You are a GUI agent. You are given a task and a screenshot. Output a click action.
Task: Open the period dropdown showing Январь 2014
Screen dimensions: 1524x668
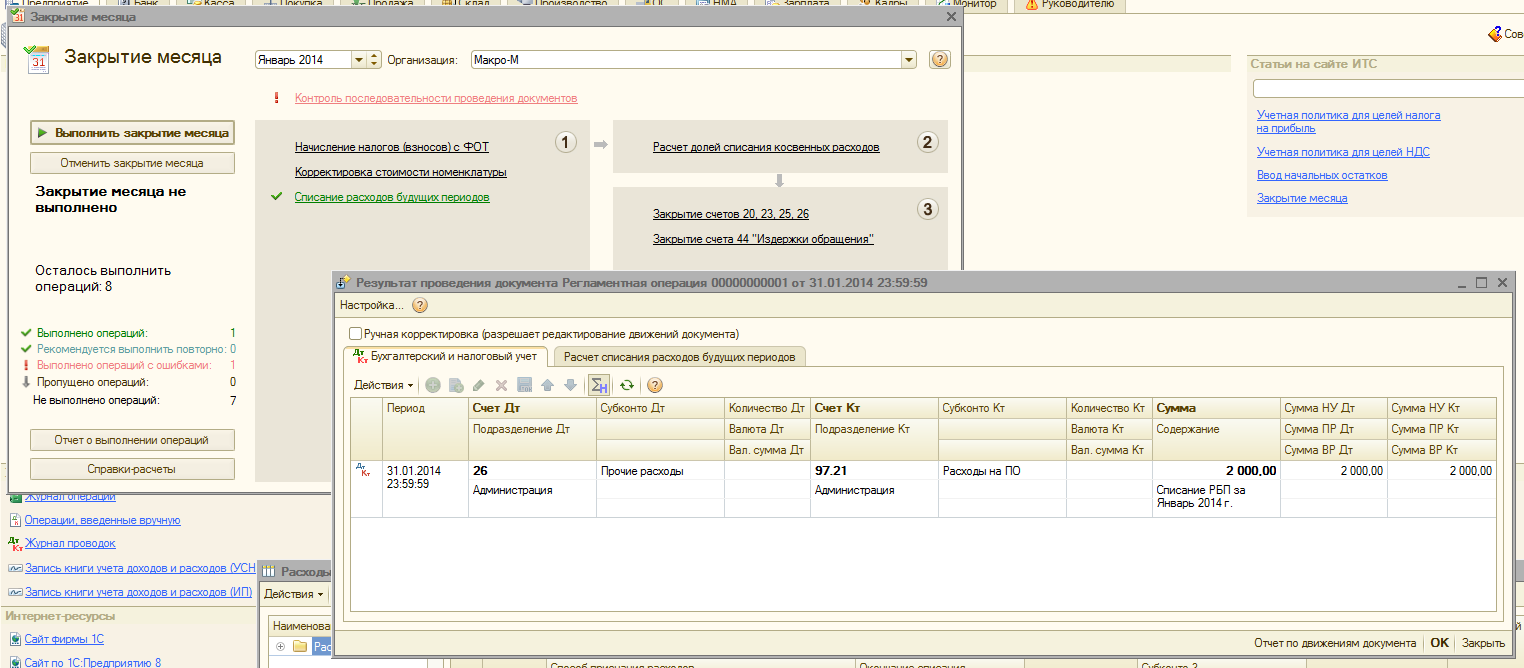pos(358,60)
